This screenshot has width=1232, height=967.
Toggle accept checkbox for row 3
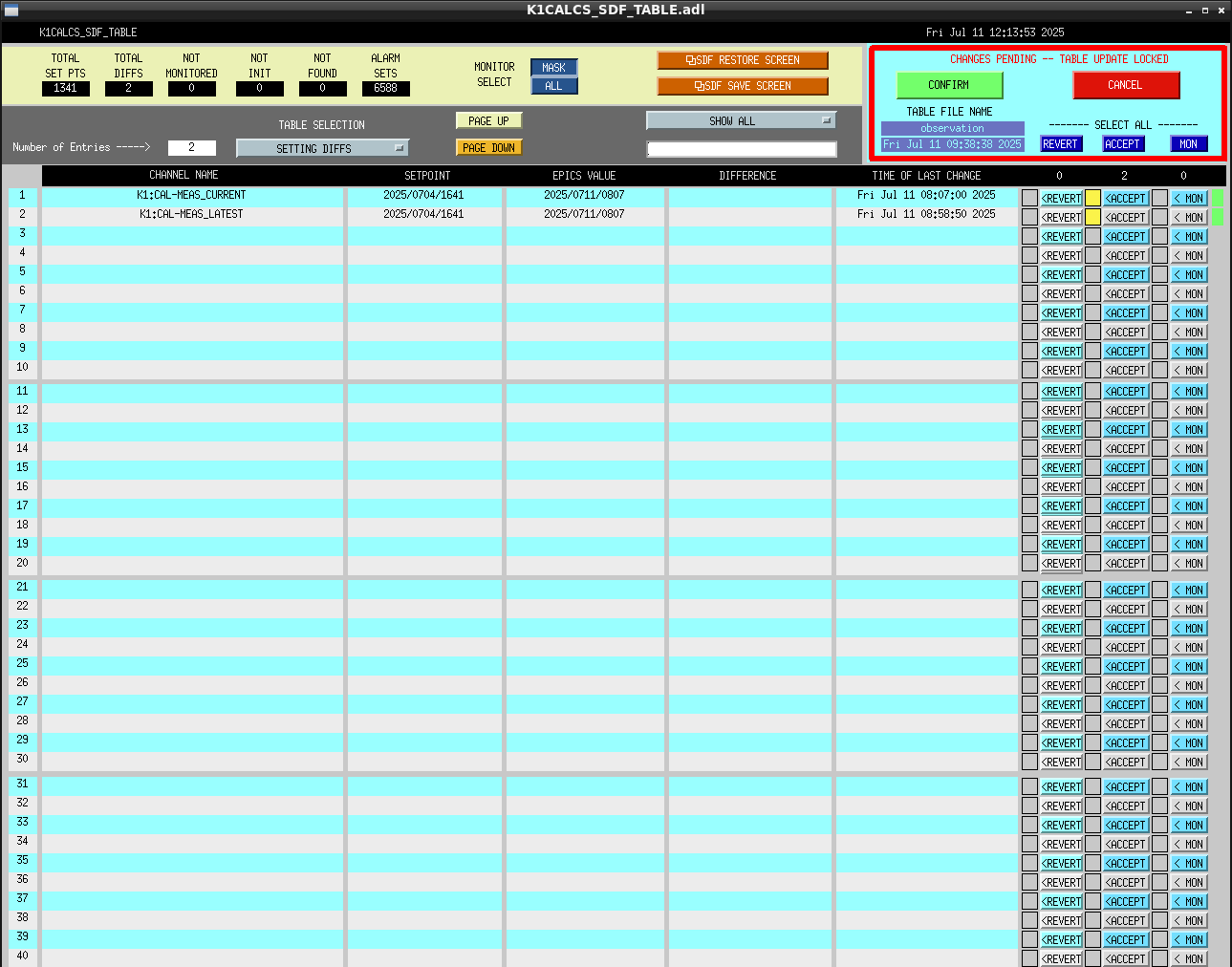1092,236
